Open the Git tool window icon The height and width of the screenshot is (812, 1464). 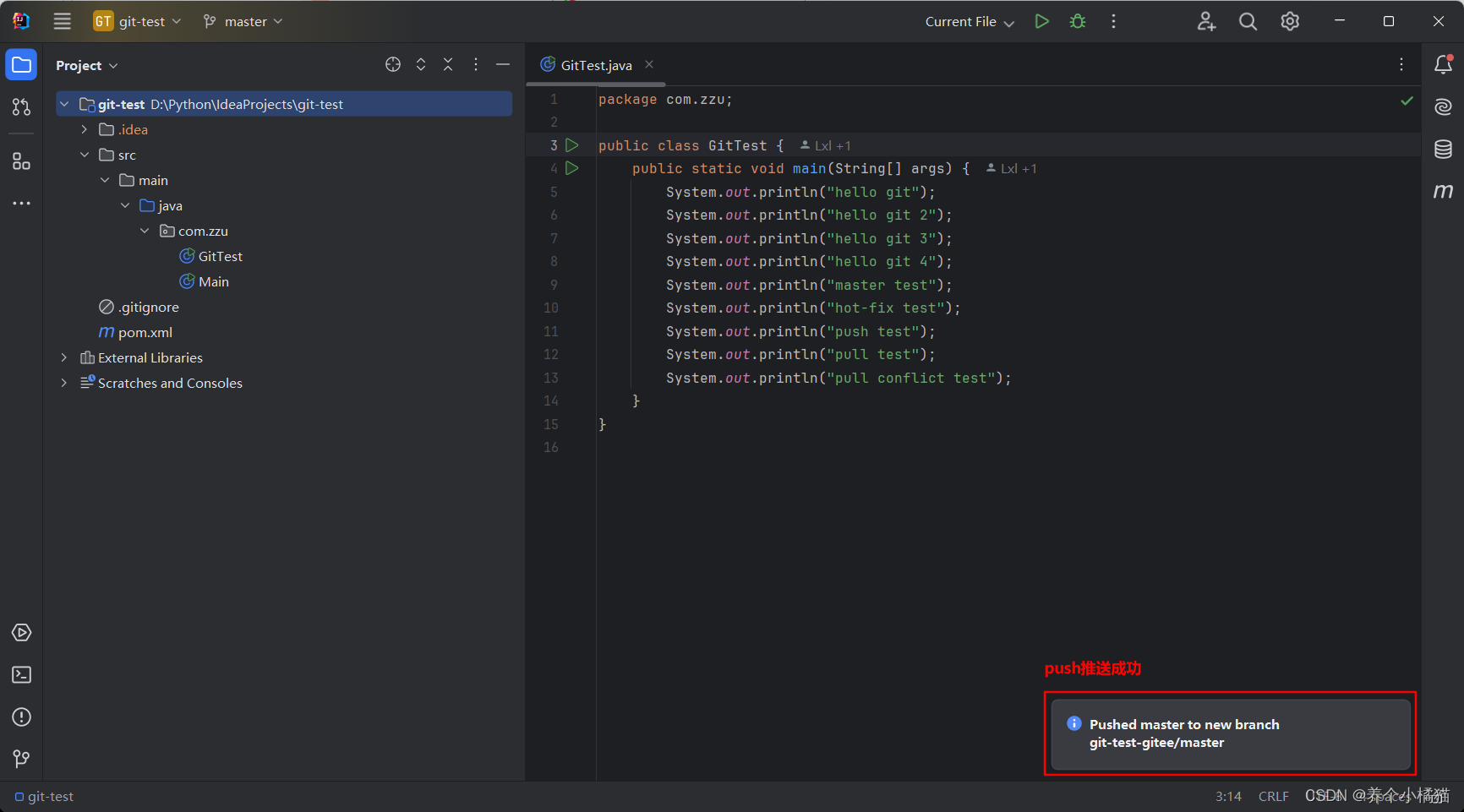(x=21, y=759)
